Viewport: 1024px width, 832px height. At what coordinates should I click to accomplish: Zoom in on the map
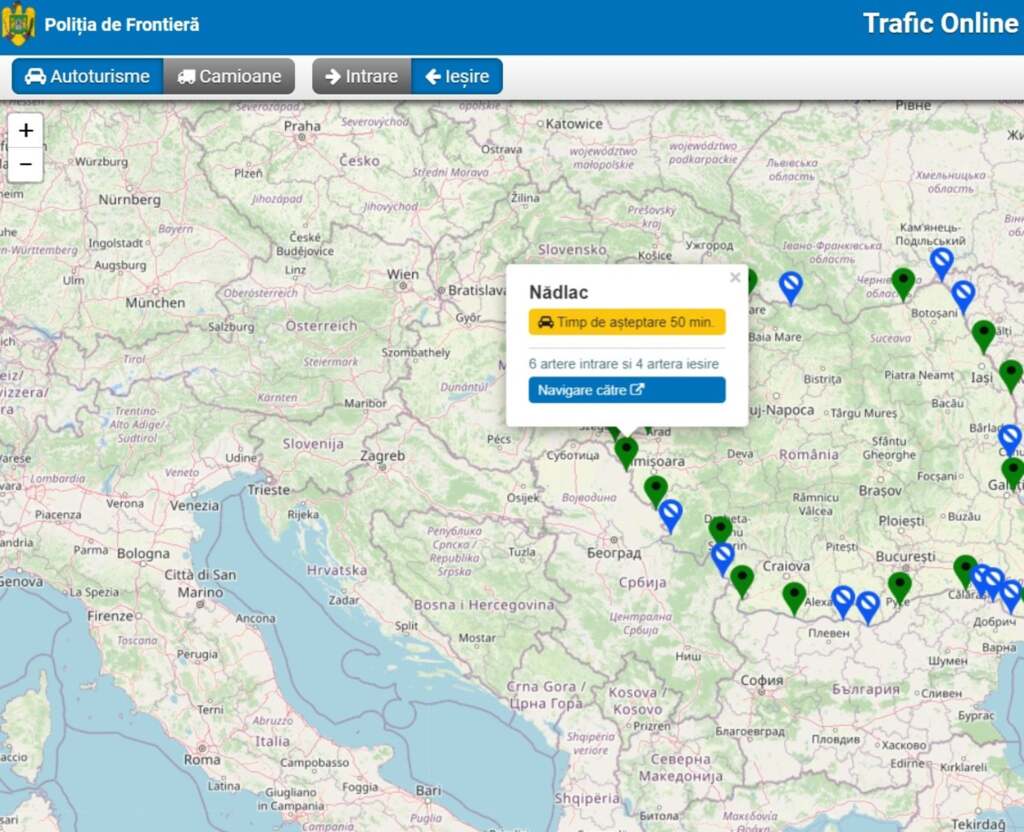click(x=26, y=130)
